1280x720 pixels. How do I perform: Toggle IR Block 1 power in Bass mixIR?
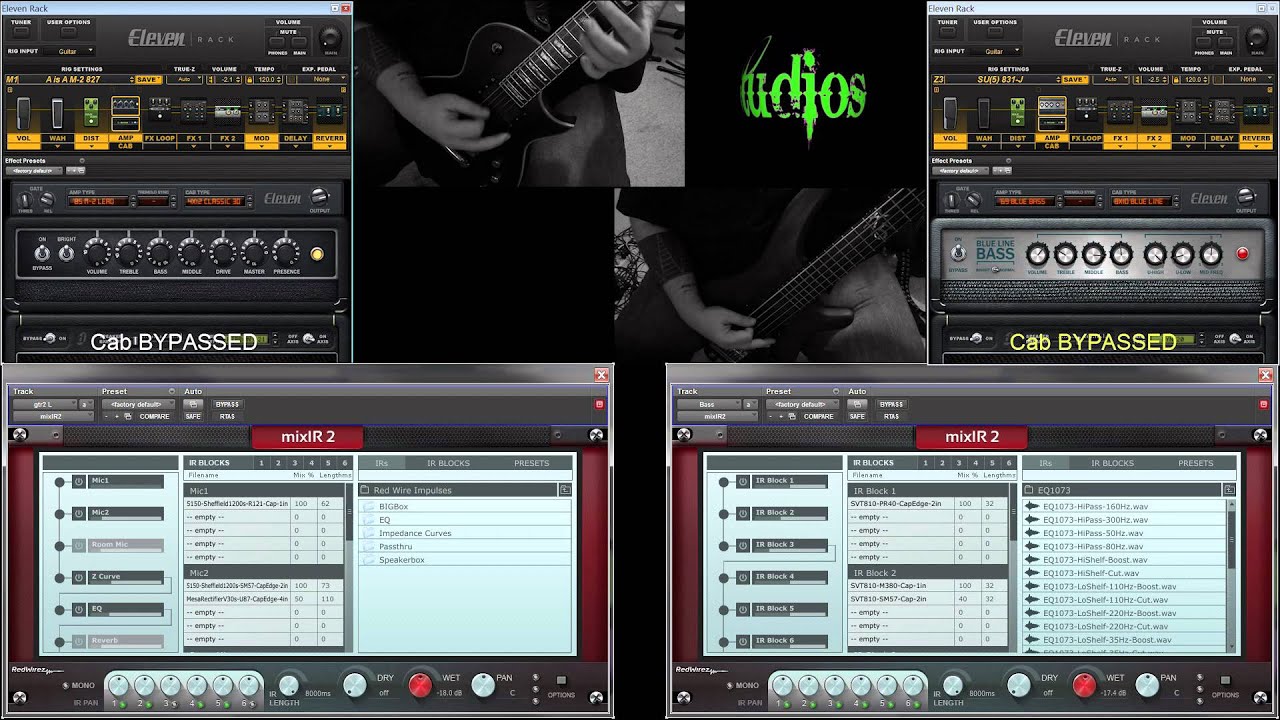pos(743,482)
